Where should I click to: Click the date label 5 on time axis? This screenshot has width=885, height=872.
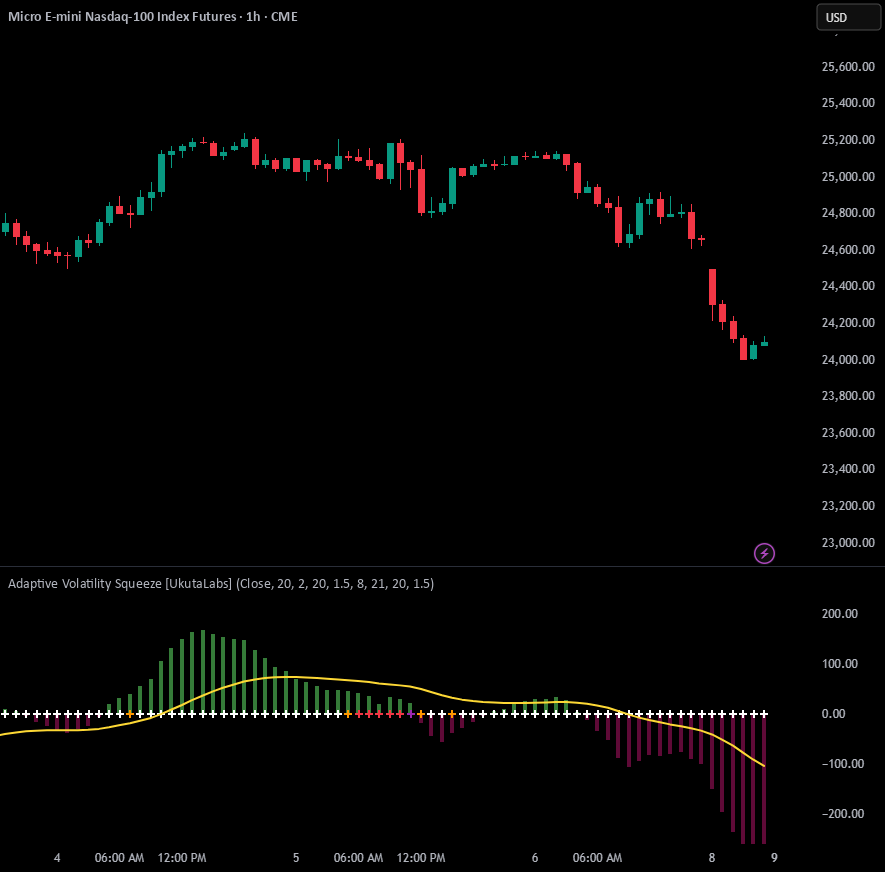296,858
